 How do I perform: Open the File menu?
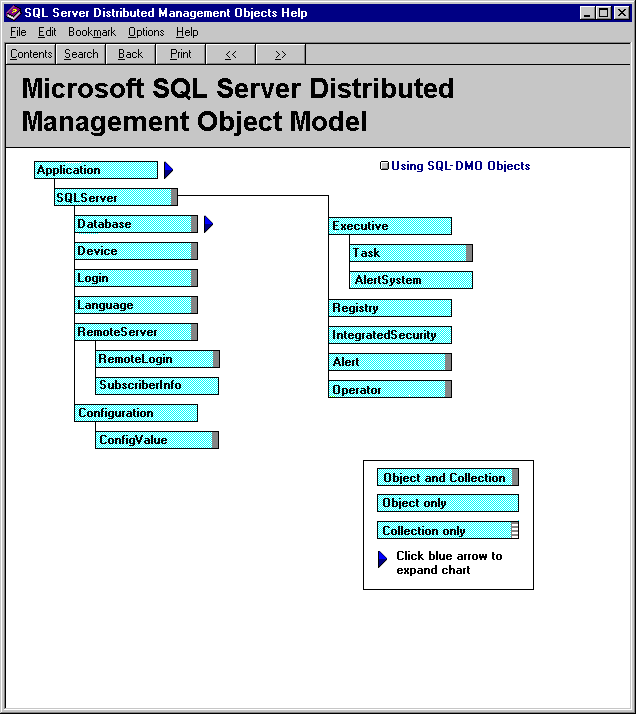18,32
